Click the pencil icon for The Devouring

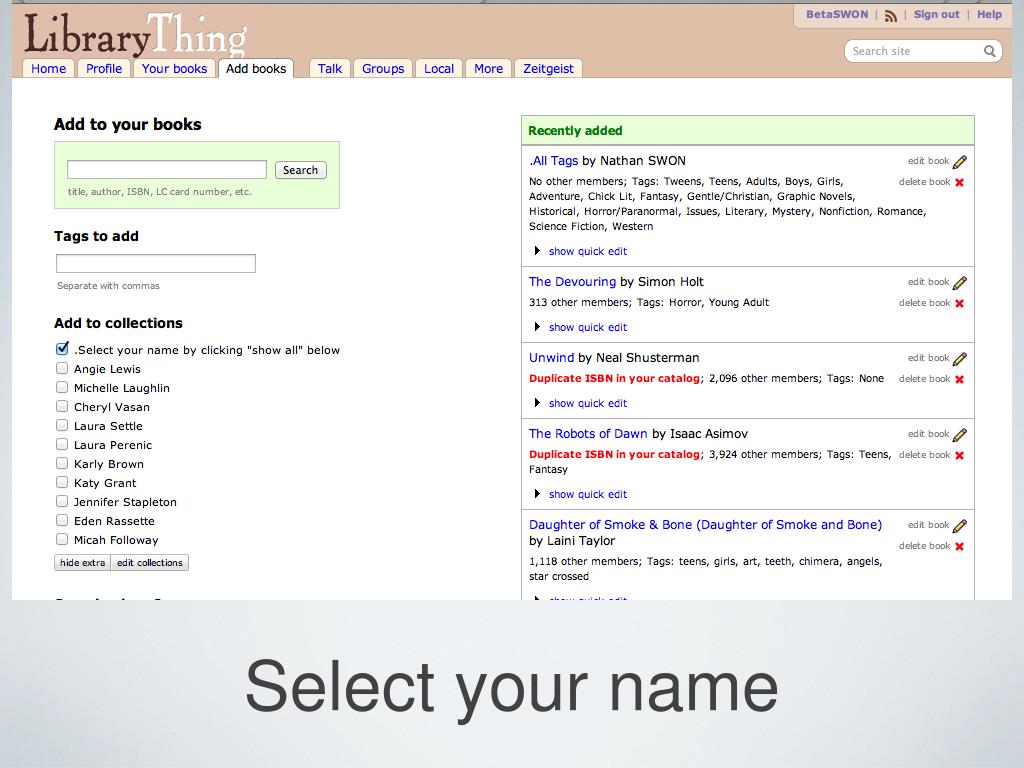[x=959, y=283]
